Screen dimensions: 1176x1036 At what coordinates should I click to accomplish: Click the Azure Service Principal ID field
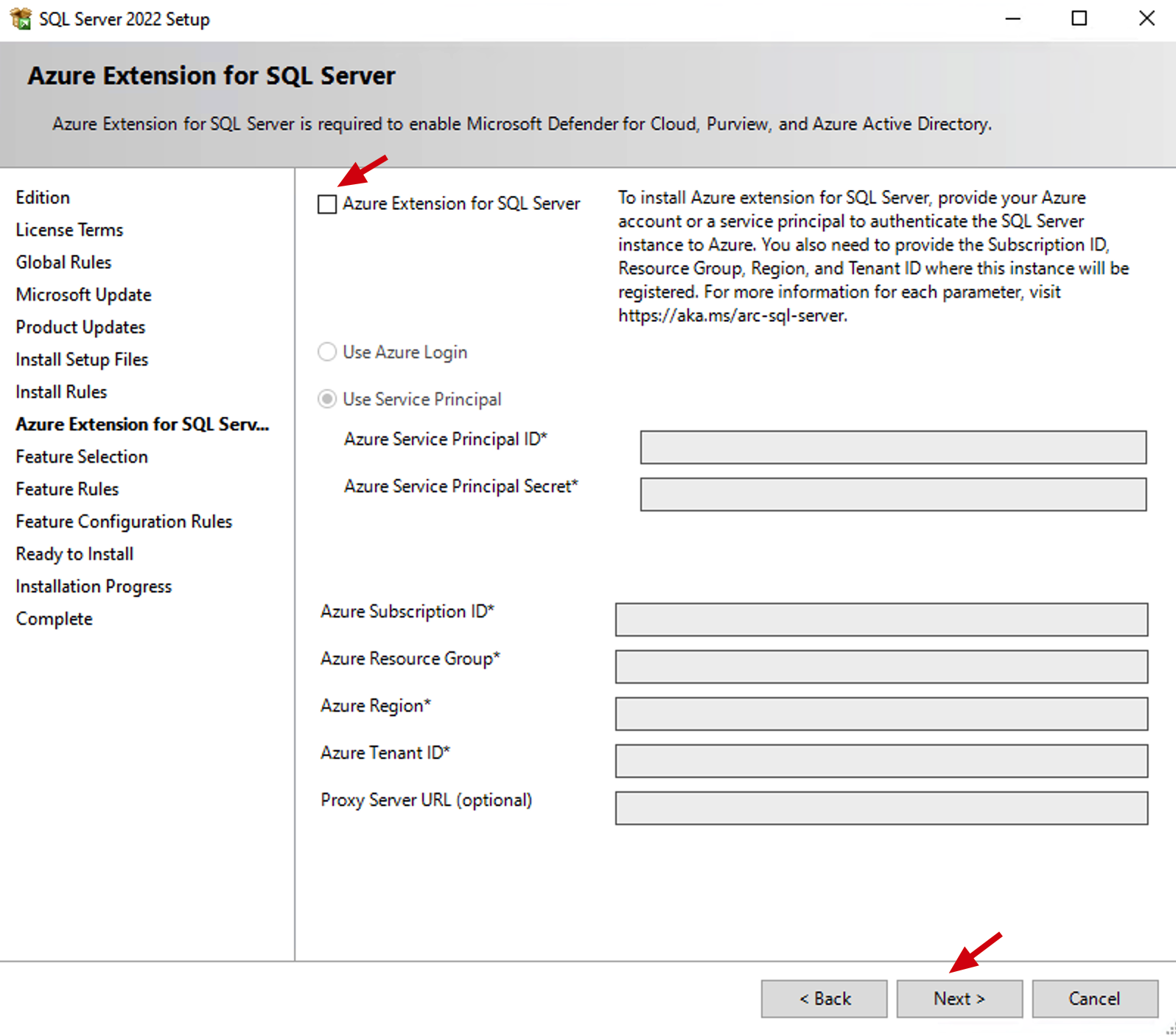pyautogui.click(x=893, y=447)
